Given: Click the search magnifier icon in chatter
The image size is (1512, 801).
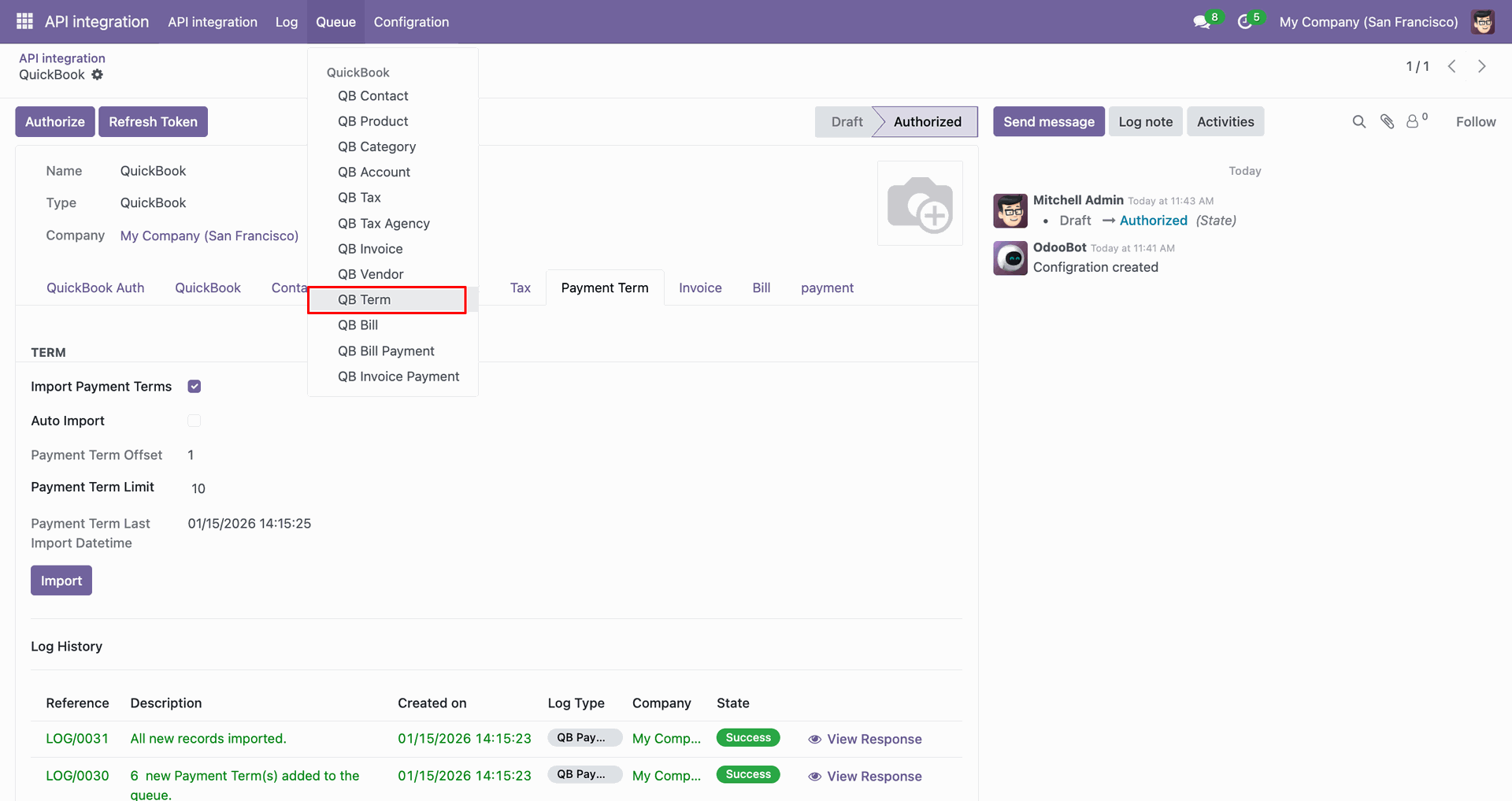Looking at the screenshot, I should click(1359, 121).
